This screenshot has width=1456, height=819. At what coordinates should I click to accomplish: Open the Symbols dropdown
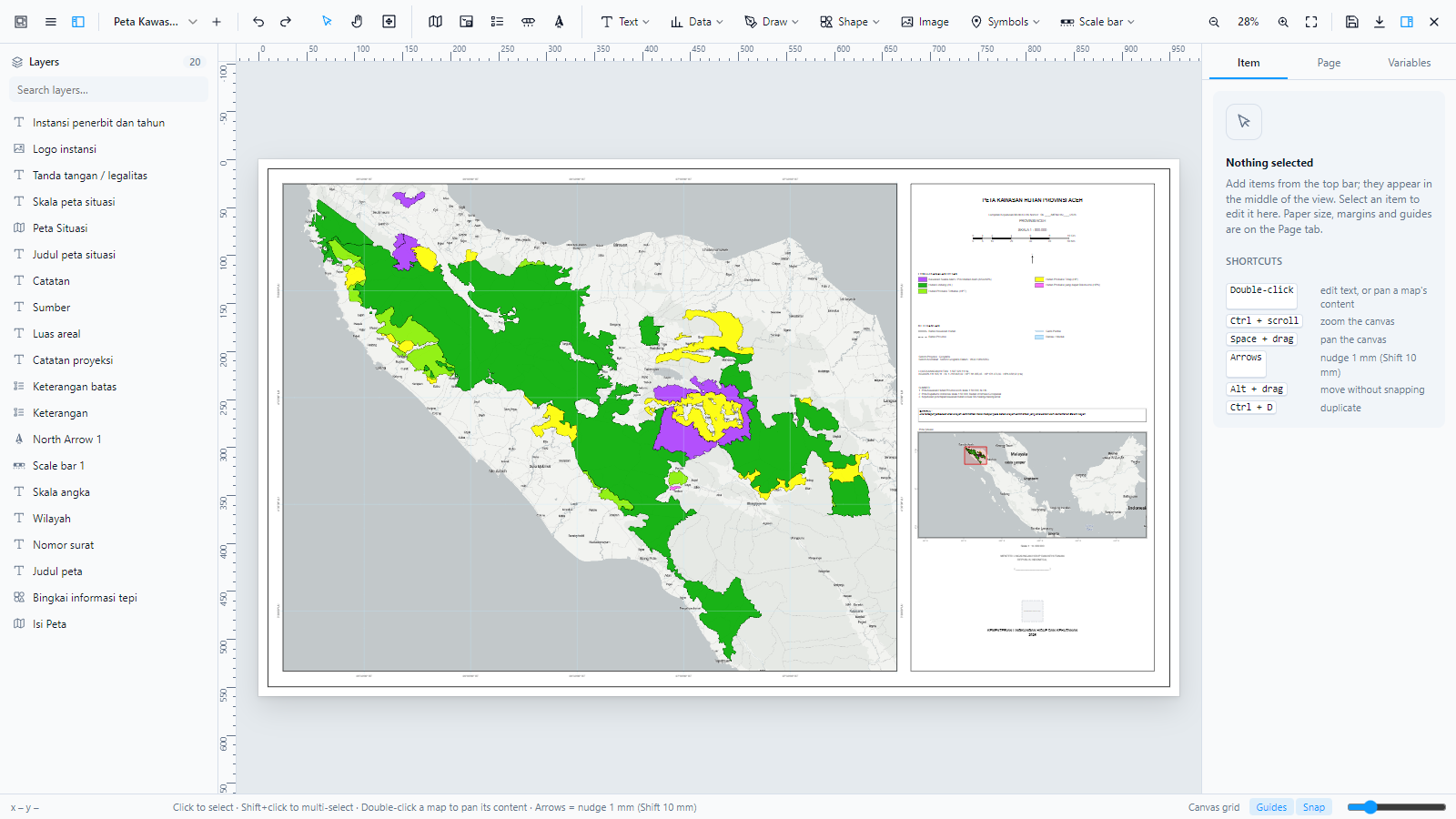coord(1005,22)
